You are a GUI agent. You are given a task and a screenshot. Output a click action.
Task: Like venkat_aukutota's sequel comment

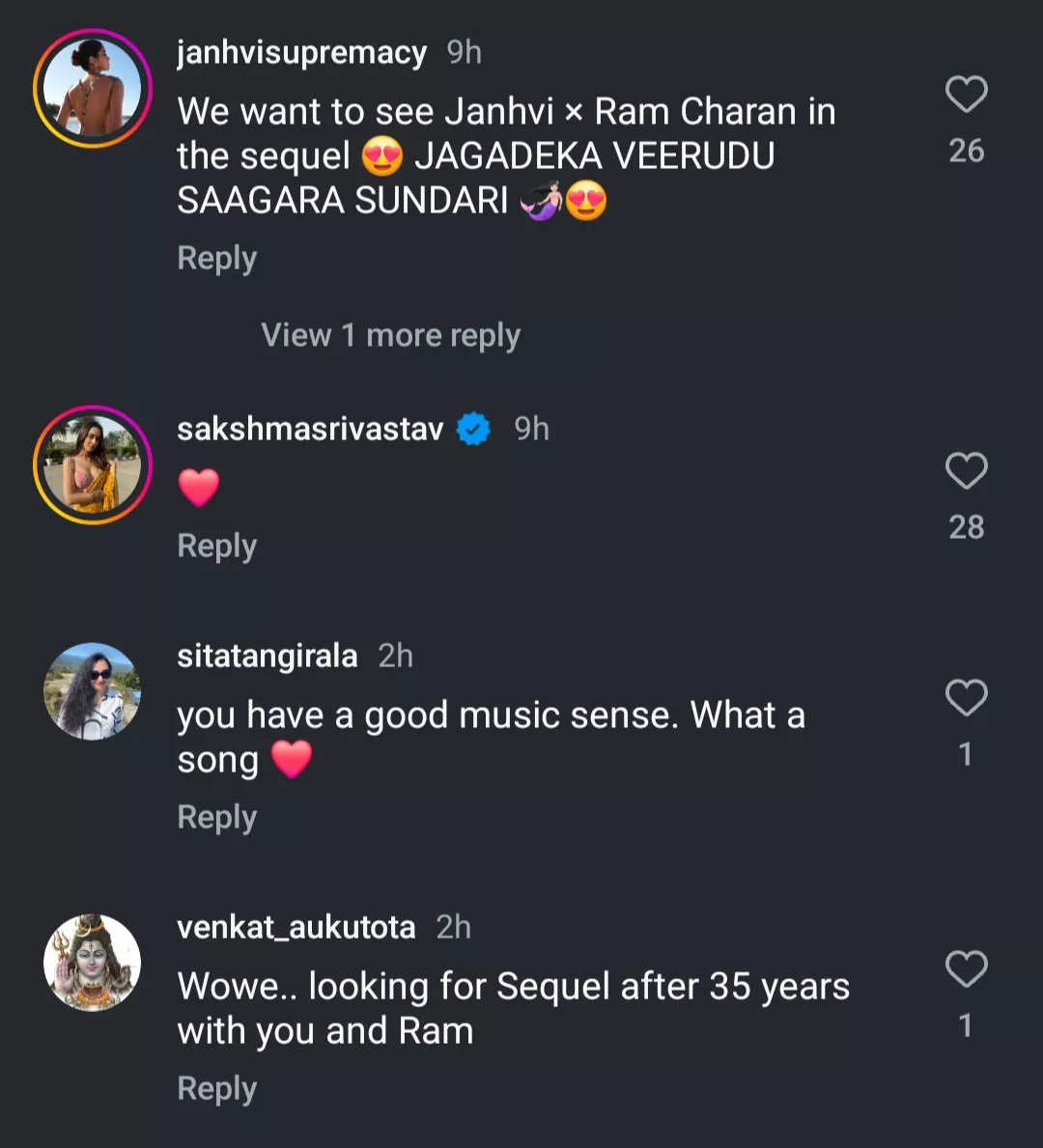click(x=966, y=969)
